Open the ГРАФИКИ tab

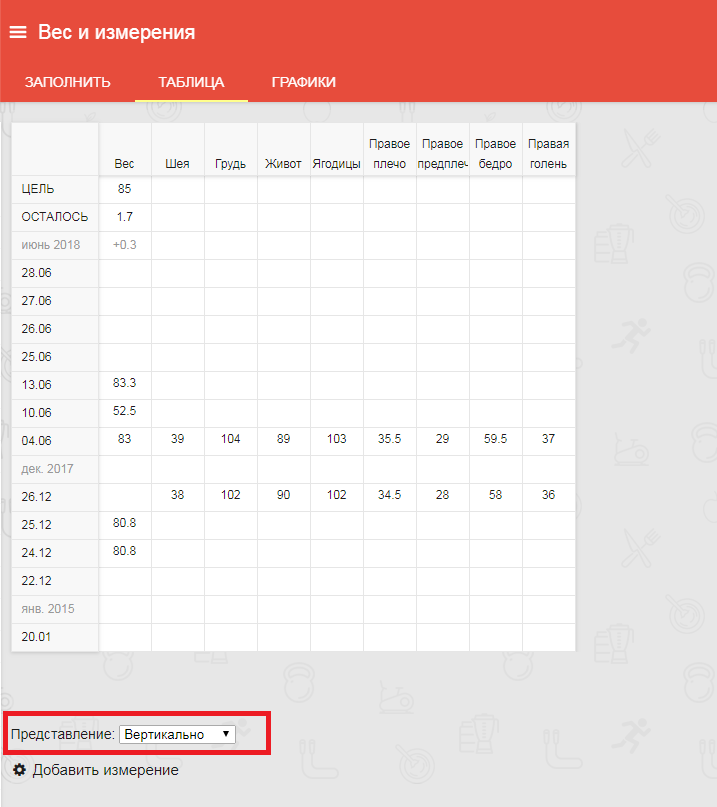point(303,82)
